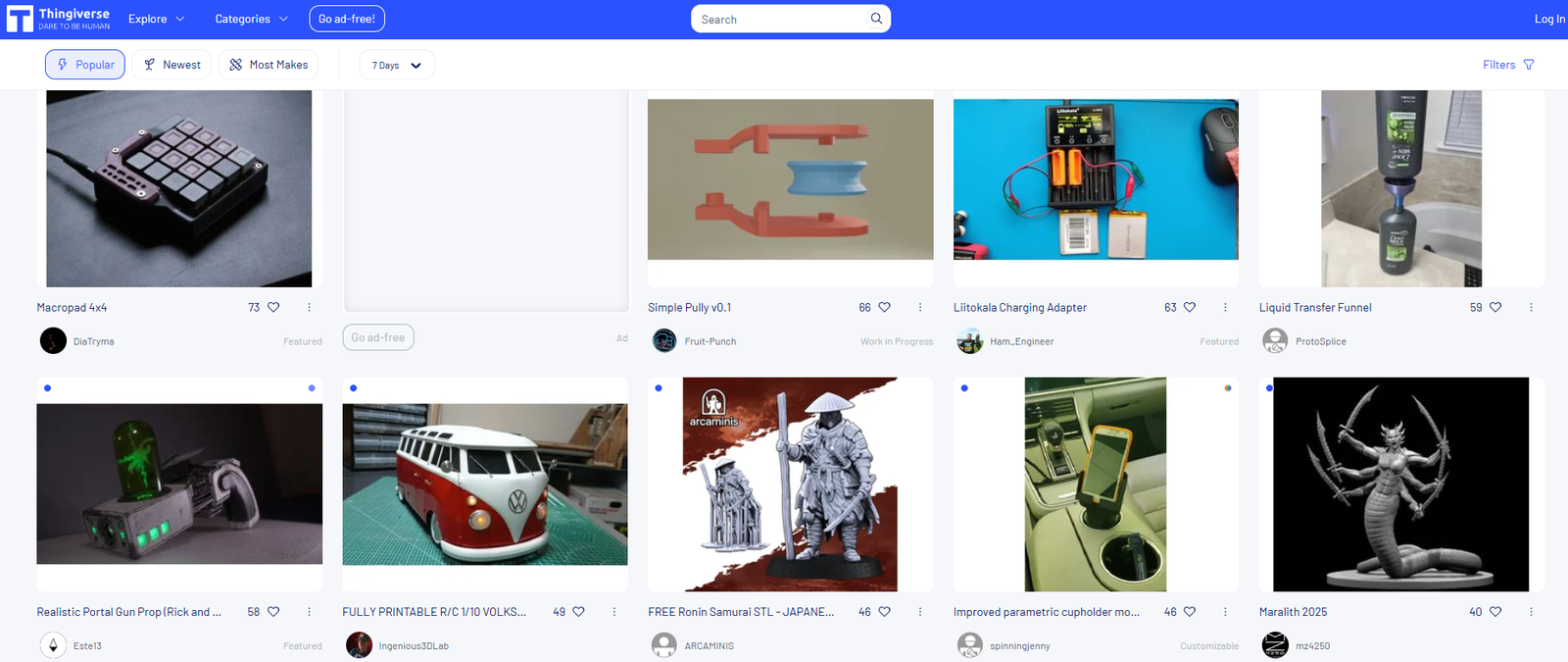Open more options for Simple Pully v0.1
This screenshot has width=1568, height=662.
(920, 307)
